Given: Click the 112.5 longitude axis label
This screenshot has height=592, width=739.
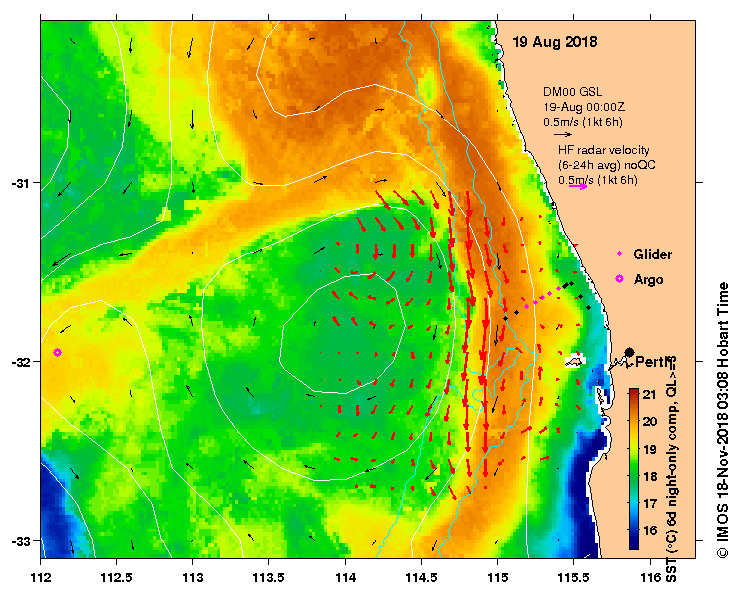Looking at the screenshot, I should (116, 577).
